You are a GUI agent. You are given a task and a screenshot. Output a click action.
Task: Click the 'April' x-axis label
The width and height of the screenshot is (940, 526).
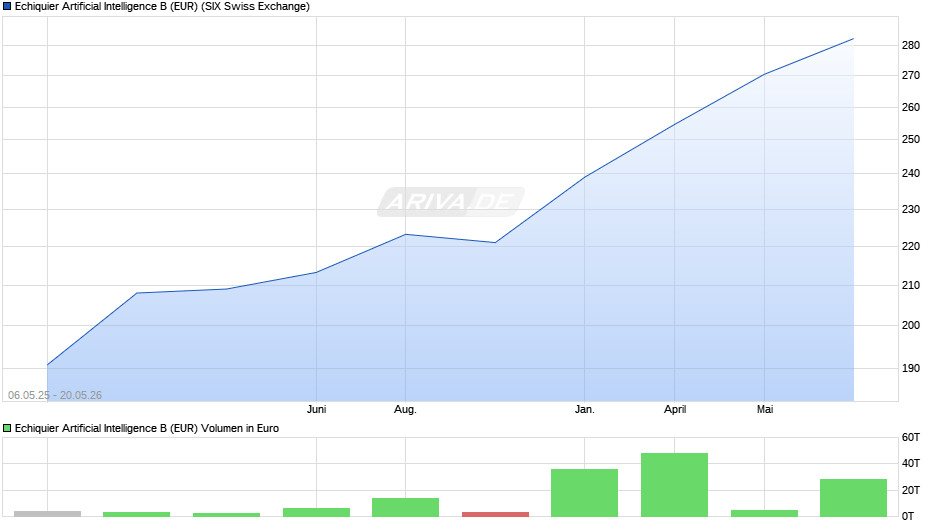click(675, 409)
